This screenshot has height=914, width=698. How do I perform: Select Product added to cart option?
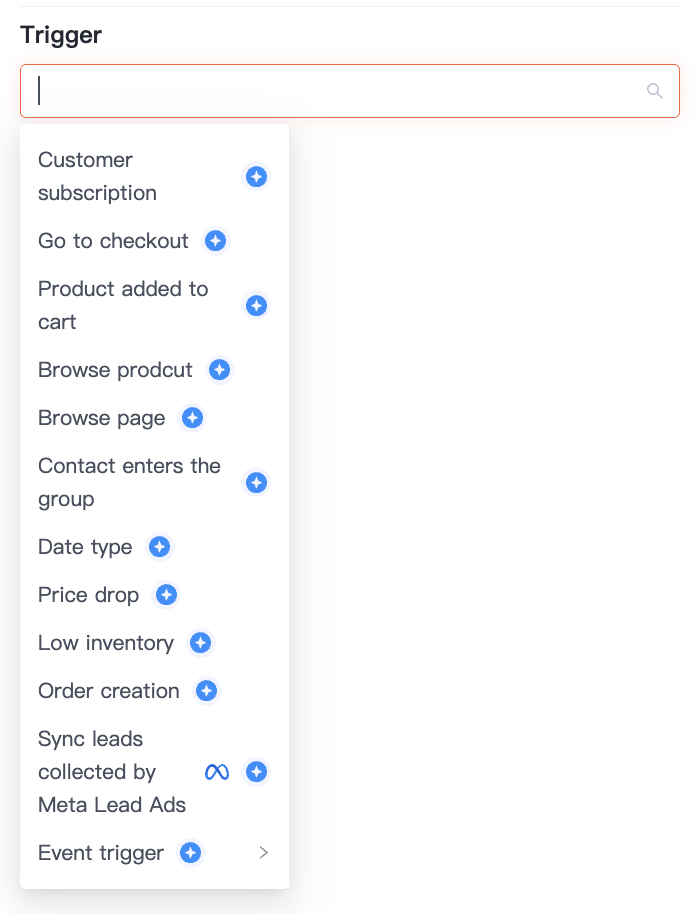click(x=155, y=305)
